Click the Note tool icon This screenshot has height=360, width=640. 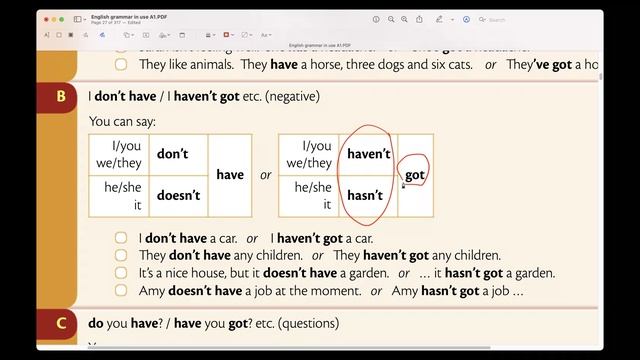[x=182, y=35]
